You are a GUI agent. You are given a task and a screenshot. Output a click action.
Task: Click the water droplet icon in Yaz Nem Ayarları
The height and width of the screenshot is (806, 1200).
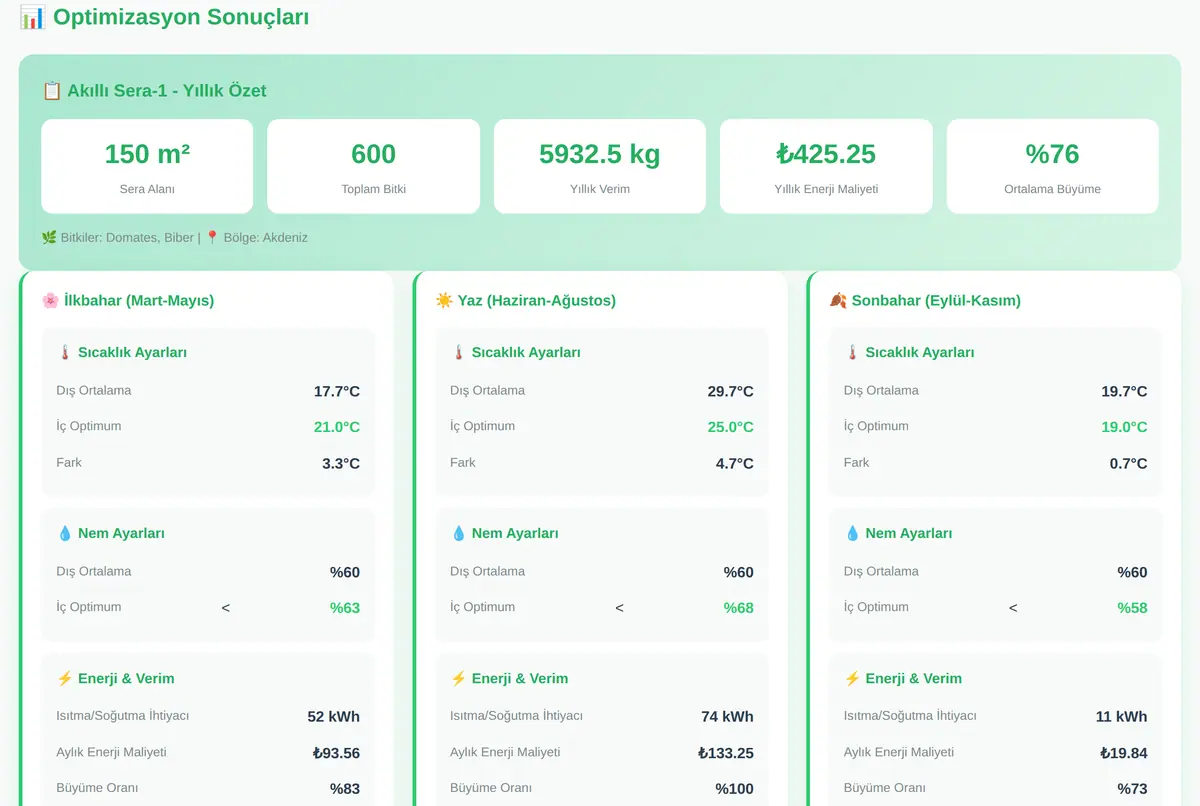pos(459,533)
